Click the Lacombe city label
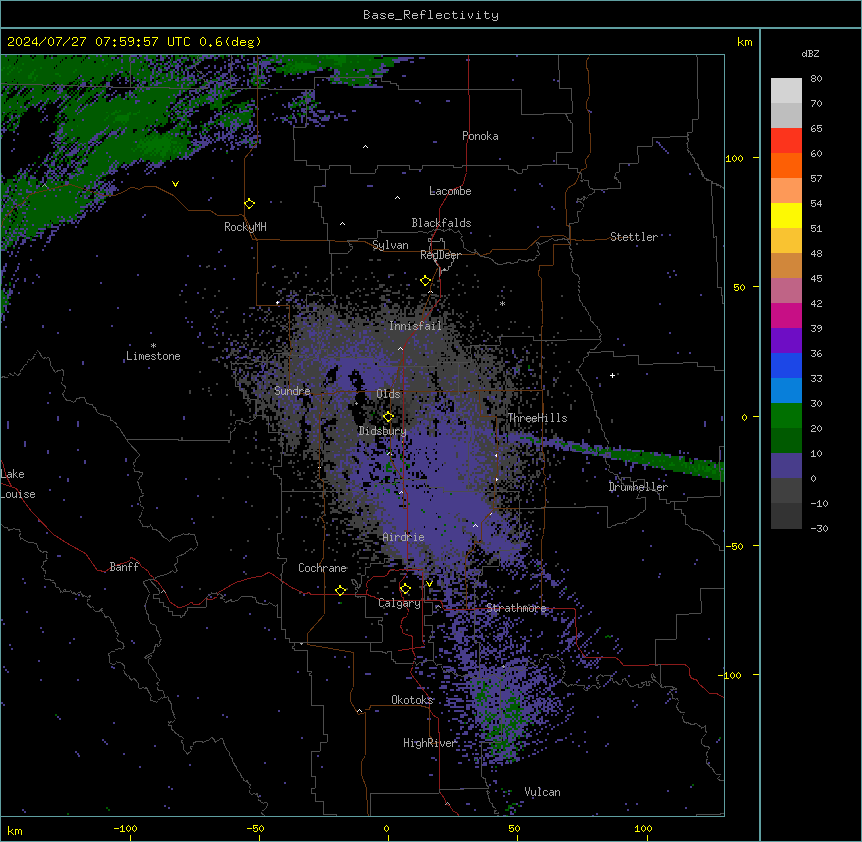 (x=450, y=191)
